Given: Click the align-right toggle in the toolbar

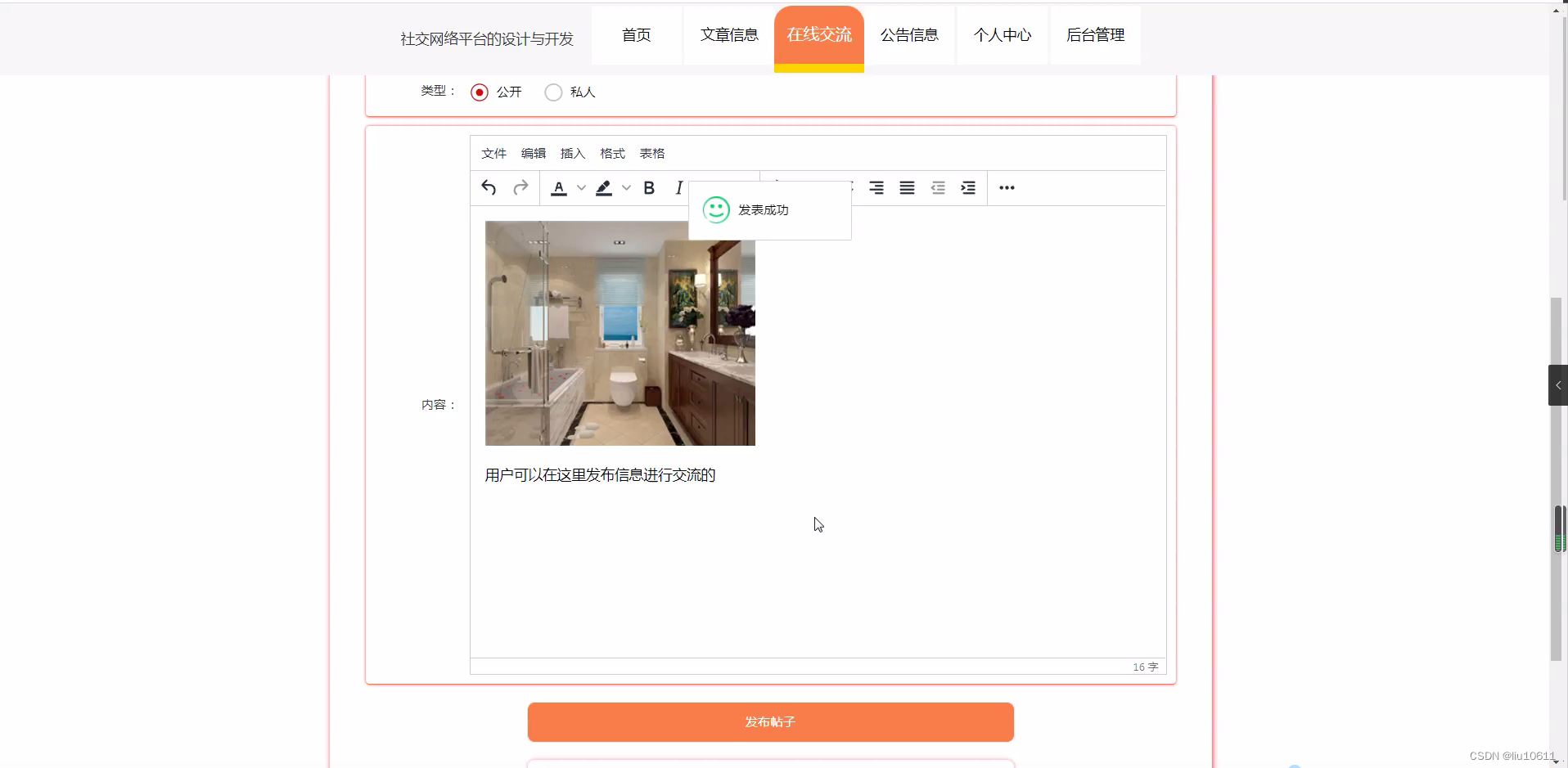Looking at the screenshot, I should 876,187.
